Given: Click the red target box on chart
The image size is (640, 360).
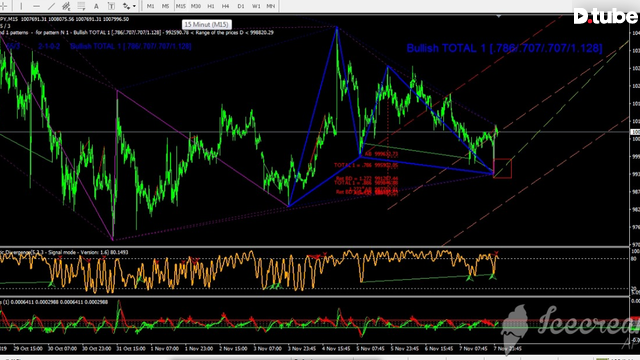Looking at the screenshot, I should tap(502, 168).
